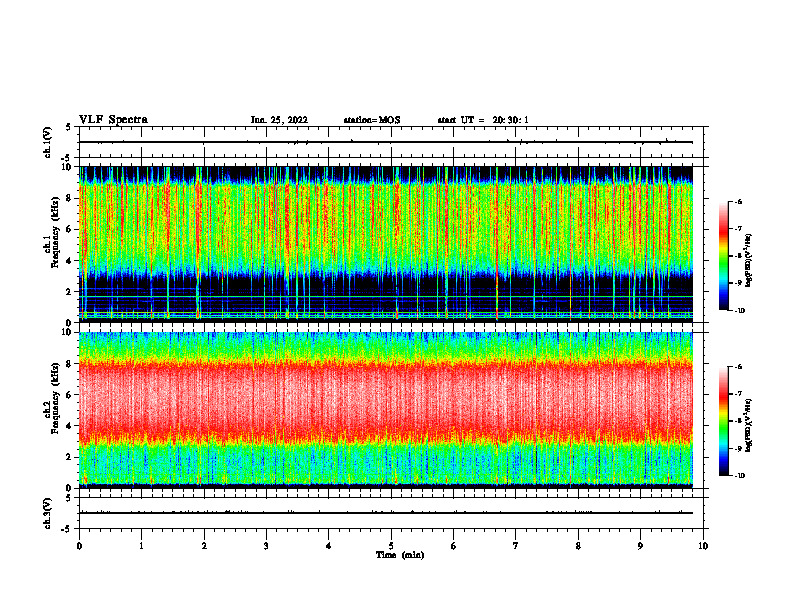Viewport: 792px width, 612px height.
Task: Click the "VLF Spectra" plot title
Action: (113, 120)
